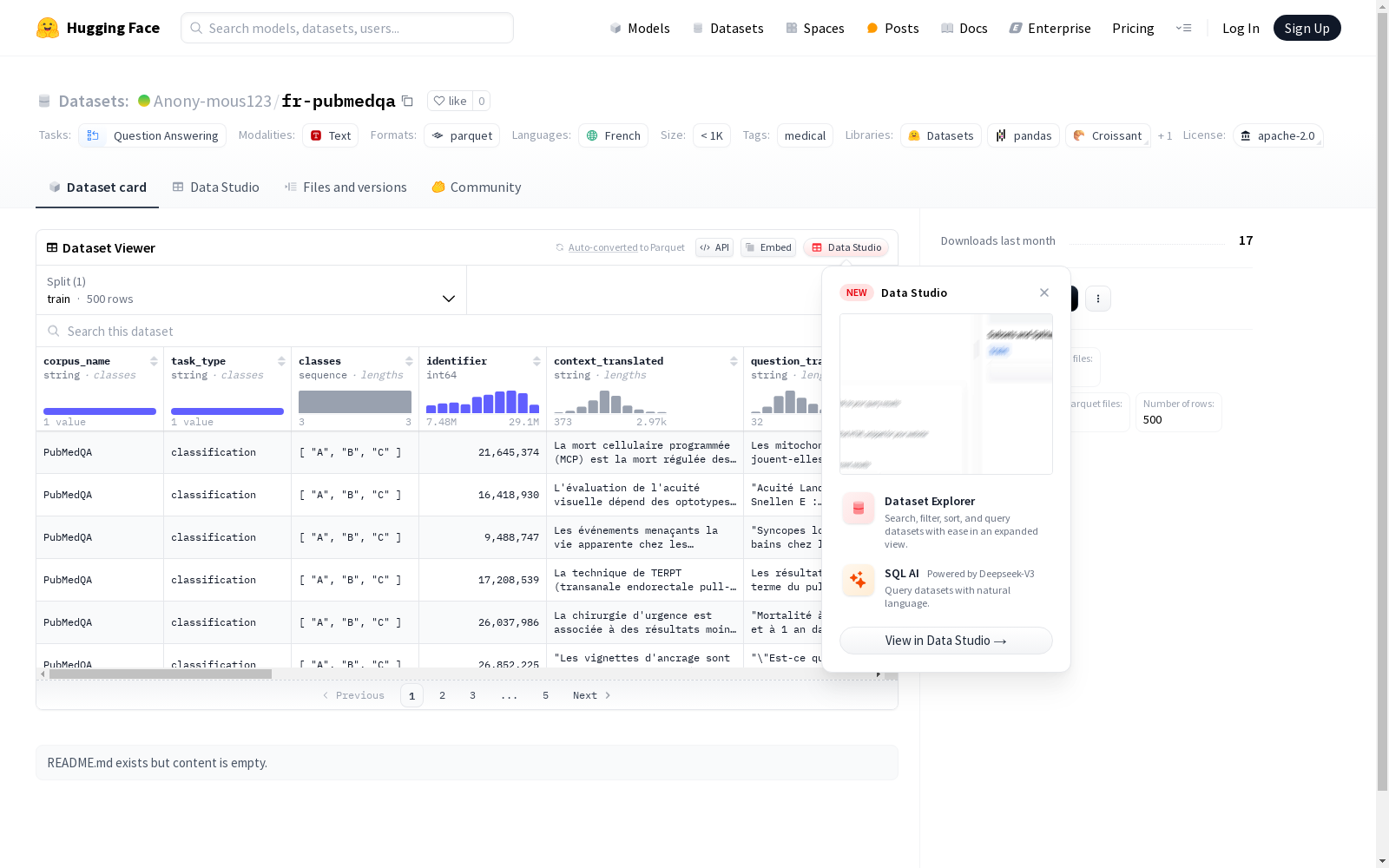Click the < 1K size tag

(x=712, y=135)
